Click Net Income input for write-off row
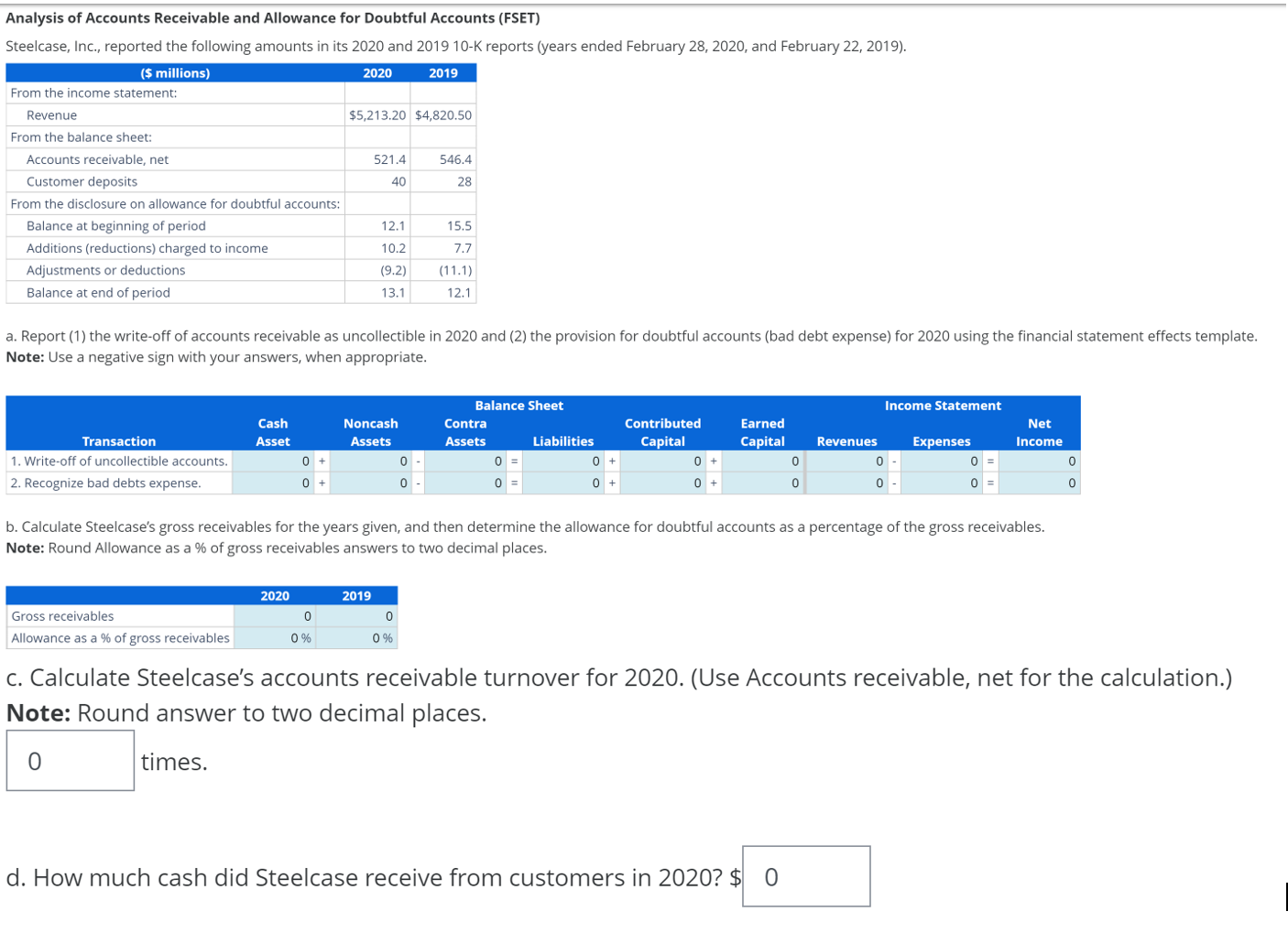Viewport: 1288px width, 933px height. point(1040,461)
